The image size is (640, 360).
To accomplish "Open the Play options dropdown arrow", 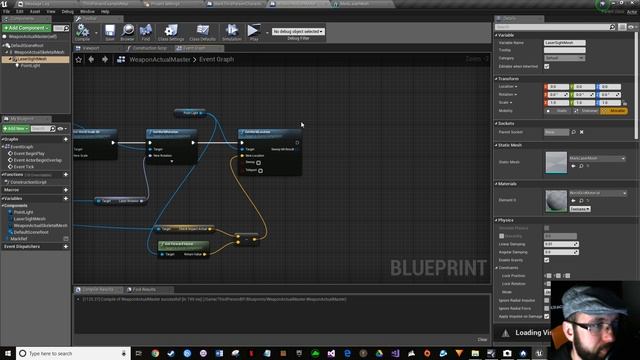I will tap(267, 33).
